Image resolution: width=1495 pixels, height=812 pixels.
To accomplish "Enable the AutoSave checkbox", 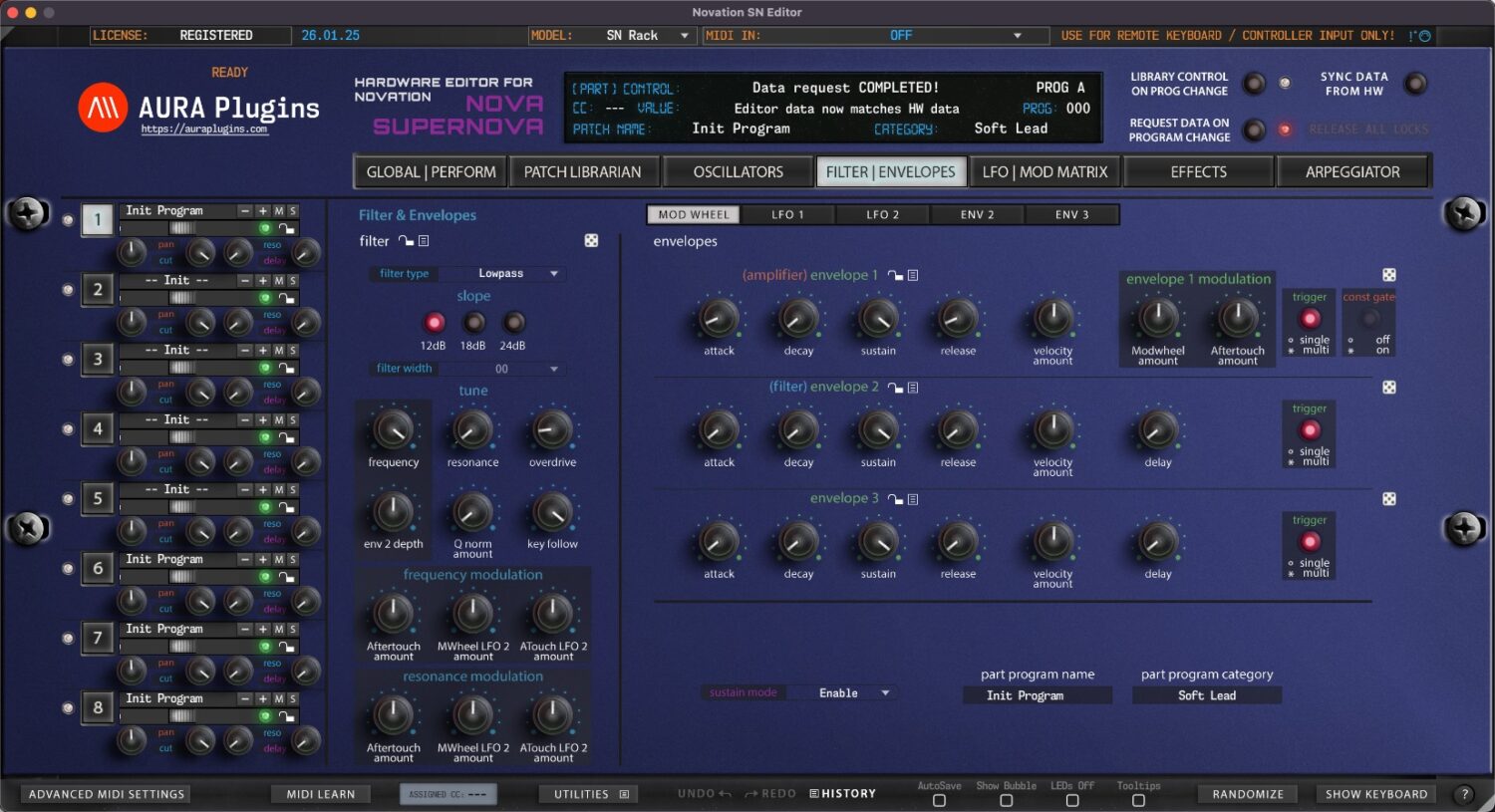I will [938, 800].
